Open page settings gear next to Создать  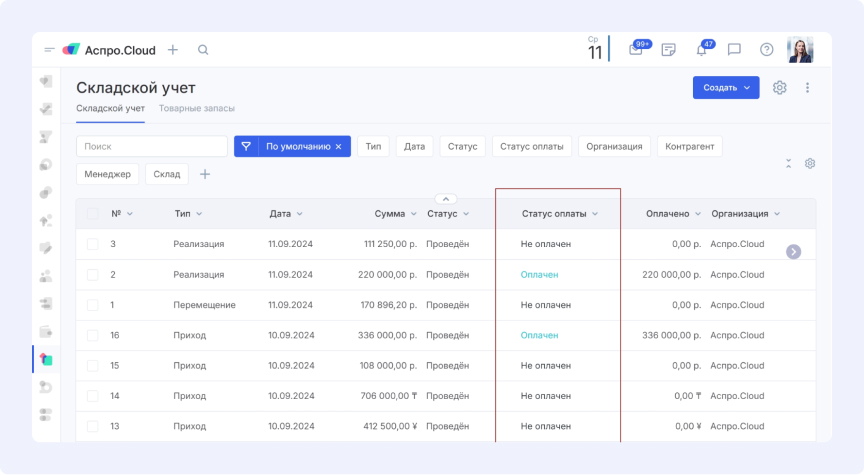coord(780,88)
